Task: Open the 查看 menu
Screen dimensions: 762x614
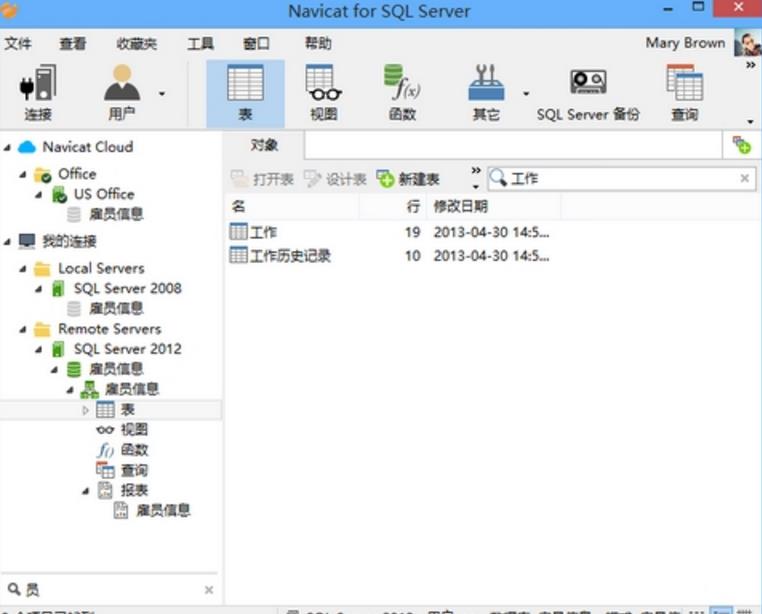Action: [73, 44]
